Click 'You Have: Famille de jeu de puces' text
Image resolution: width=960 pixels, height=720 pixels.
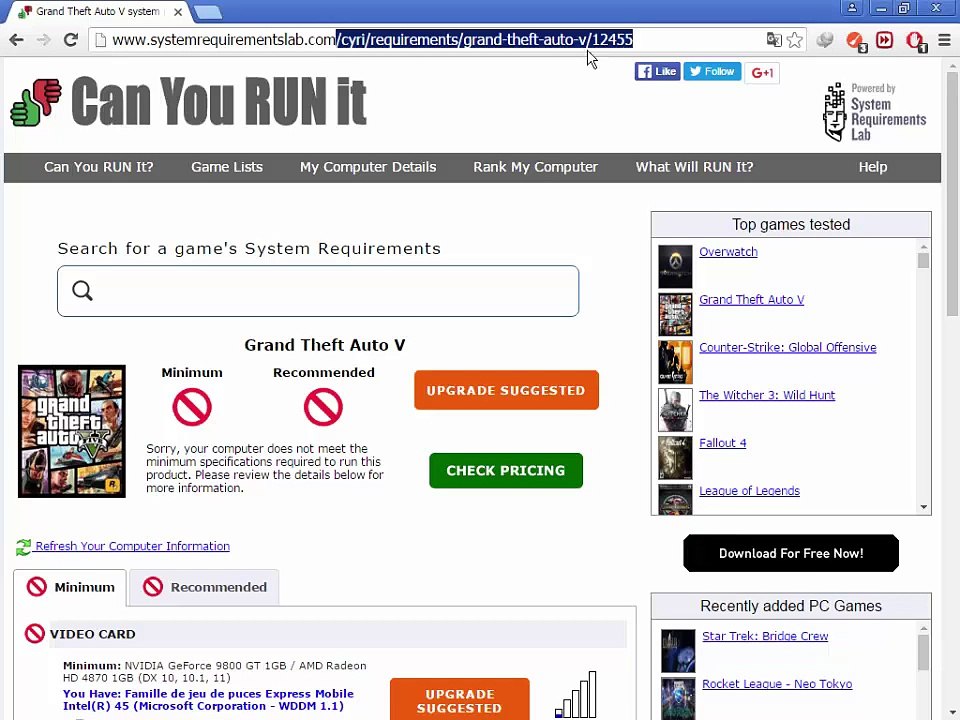coord(208,700)
